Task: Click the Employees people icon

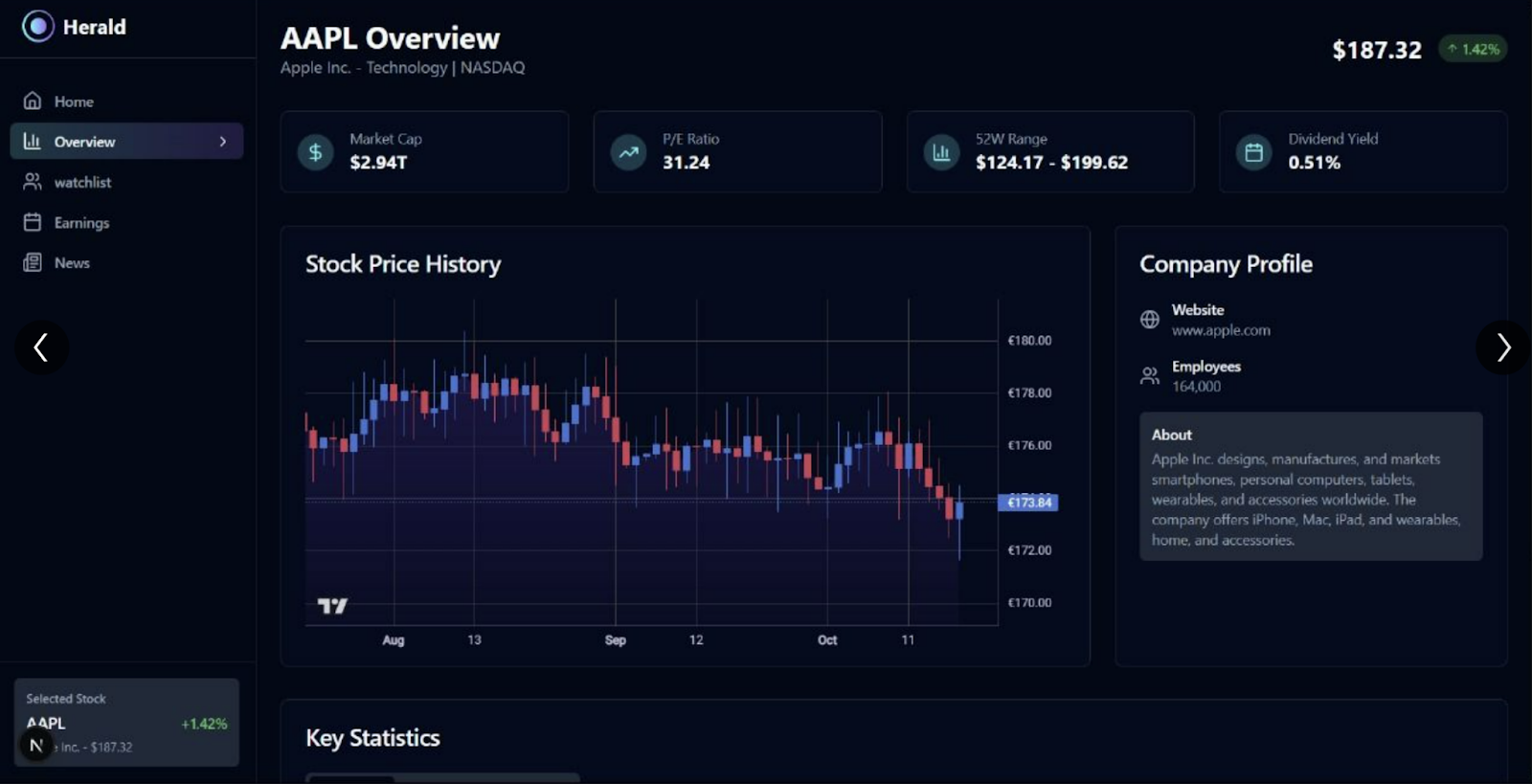Action: [x=1150, y=376]
